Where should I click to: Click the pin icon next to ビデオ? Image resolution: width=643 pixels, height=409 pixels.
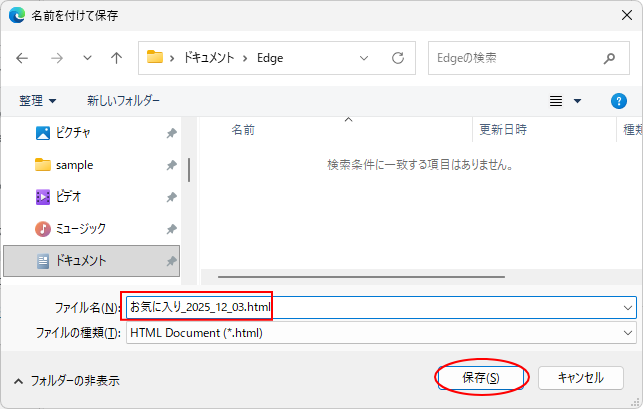click(171, 197)
